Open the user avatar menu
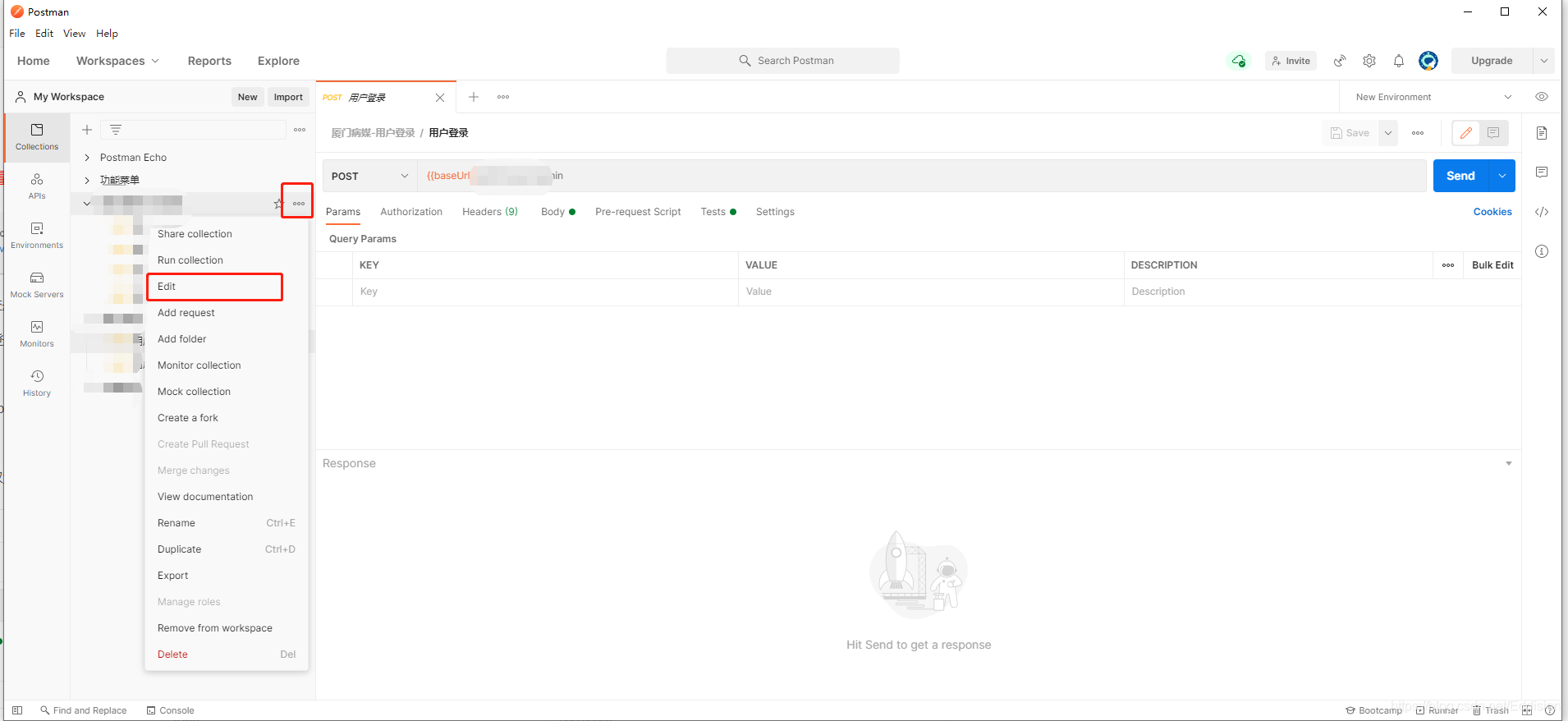Viewport: 1568px width, 721px height. click(1428, 61)
